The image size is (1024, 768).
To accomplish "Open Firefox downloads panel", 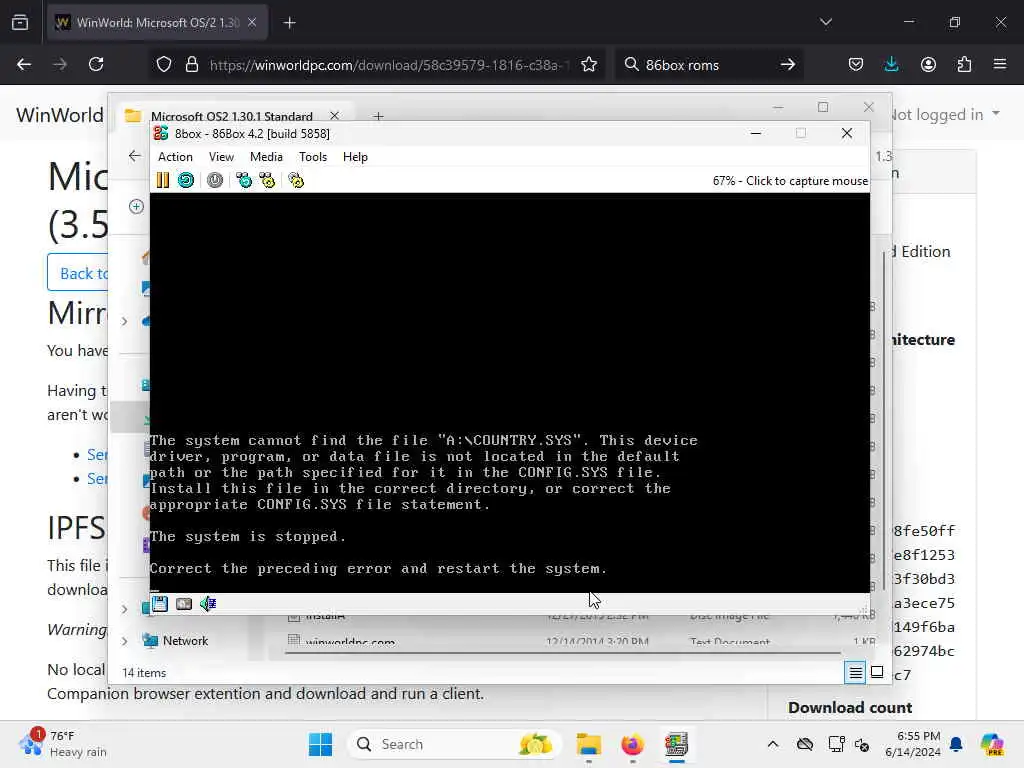I will [x=891, y=65].
